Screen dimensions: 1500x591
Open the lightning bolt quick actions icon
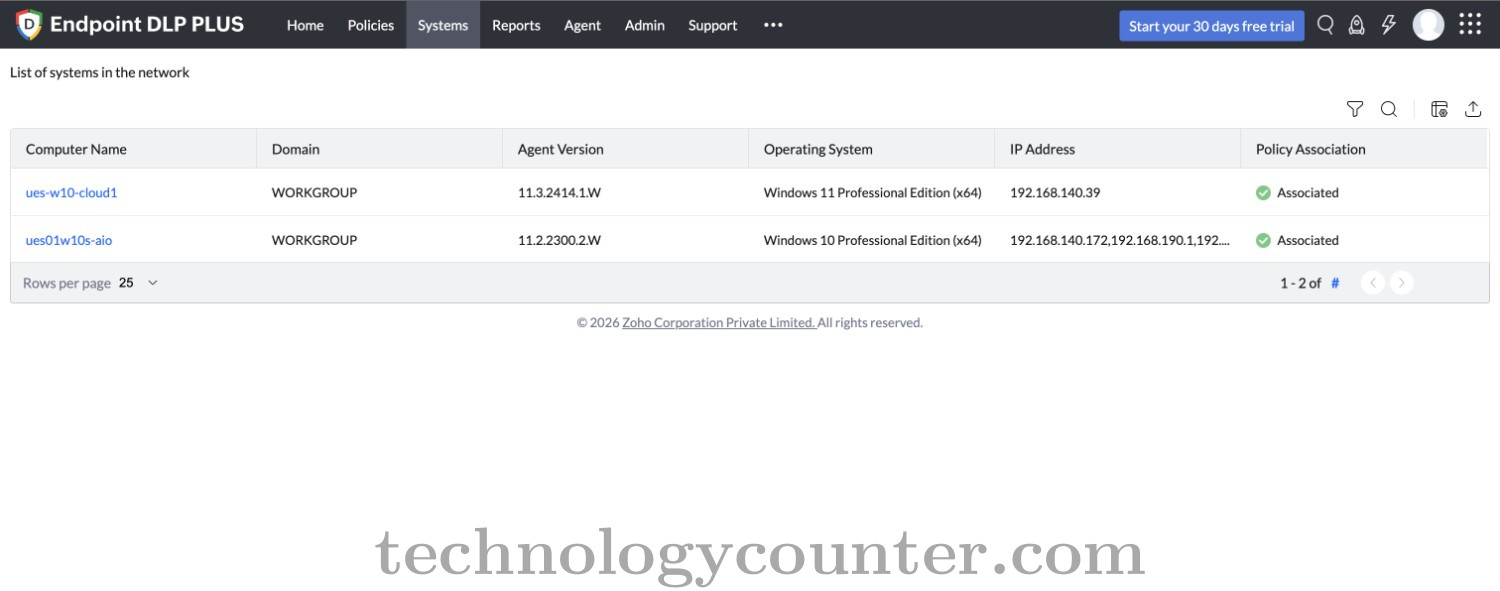[1389, 25]
